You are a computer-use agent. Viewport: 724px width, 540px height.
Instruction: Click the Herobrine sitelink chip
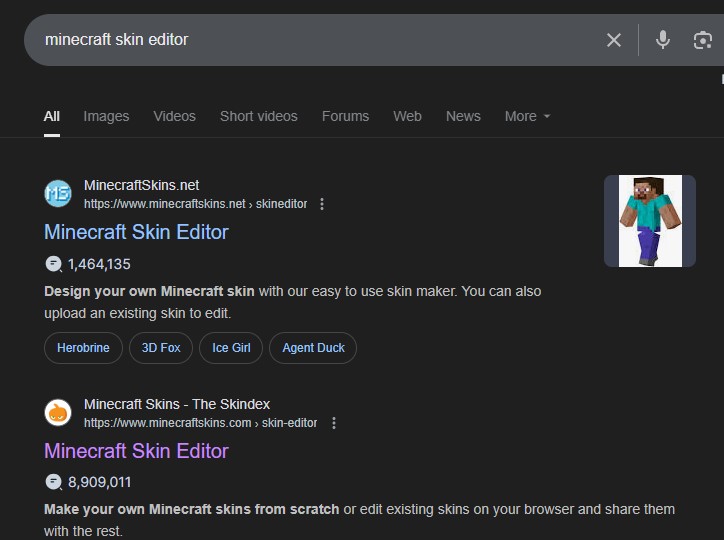tap(83, 348)
